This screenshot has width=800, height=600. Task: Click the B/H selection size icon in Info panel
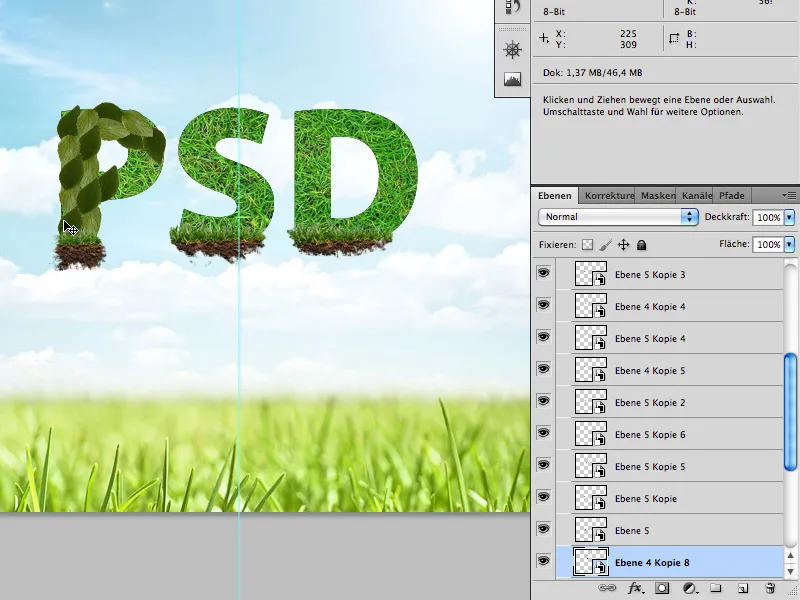click(x=674, y=38)
